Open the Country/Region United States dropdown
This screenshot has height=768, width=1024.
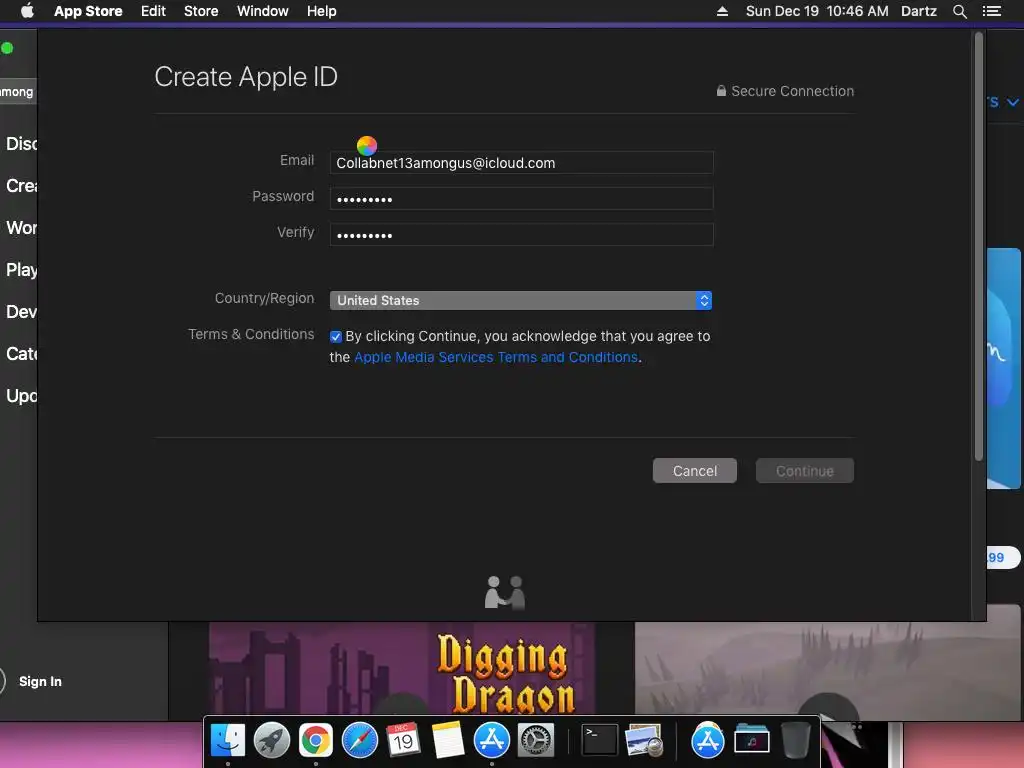(520, 300)
